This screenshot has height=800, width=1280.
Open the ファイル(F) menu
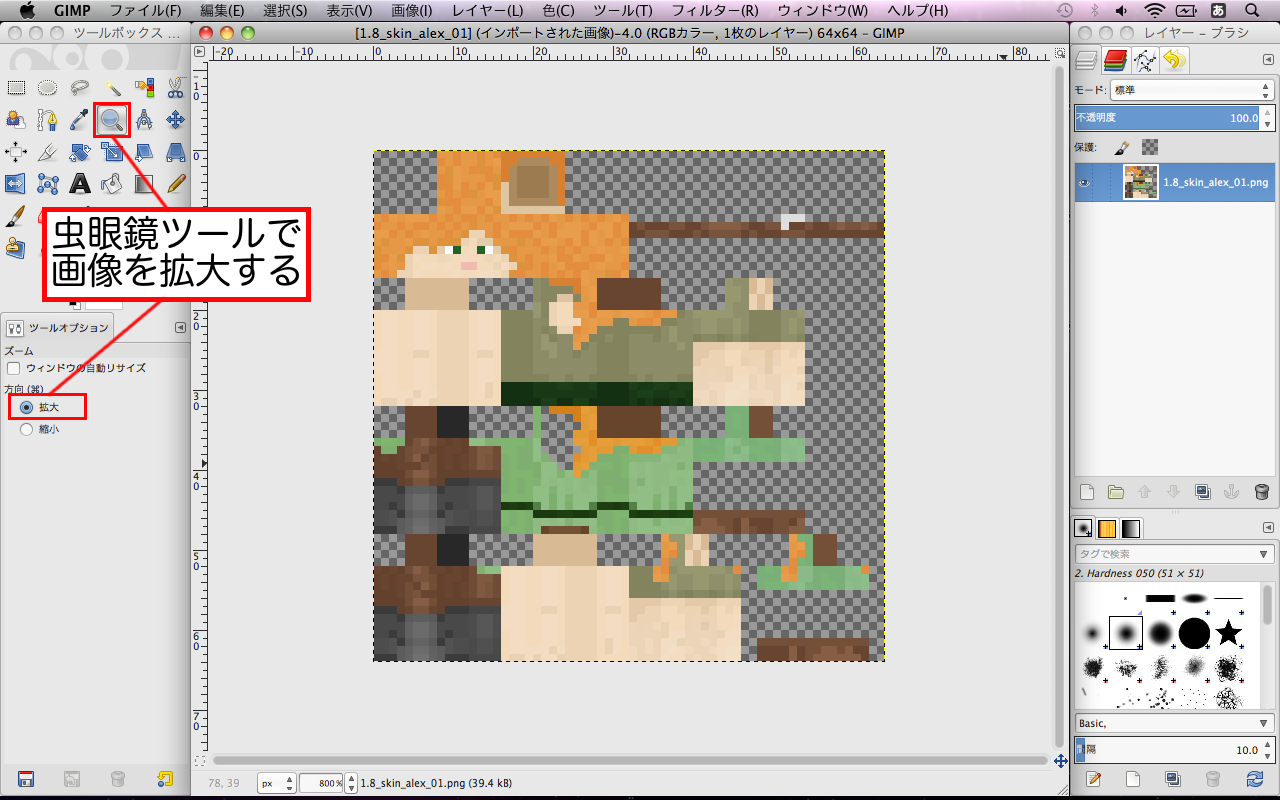pyautogui.click(x=146, y=11)
